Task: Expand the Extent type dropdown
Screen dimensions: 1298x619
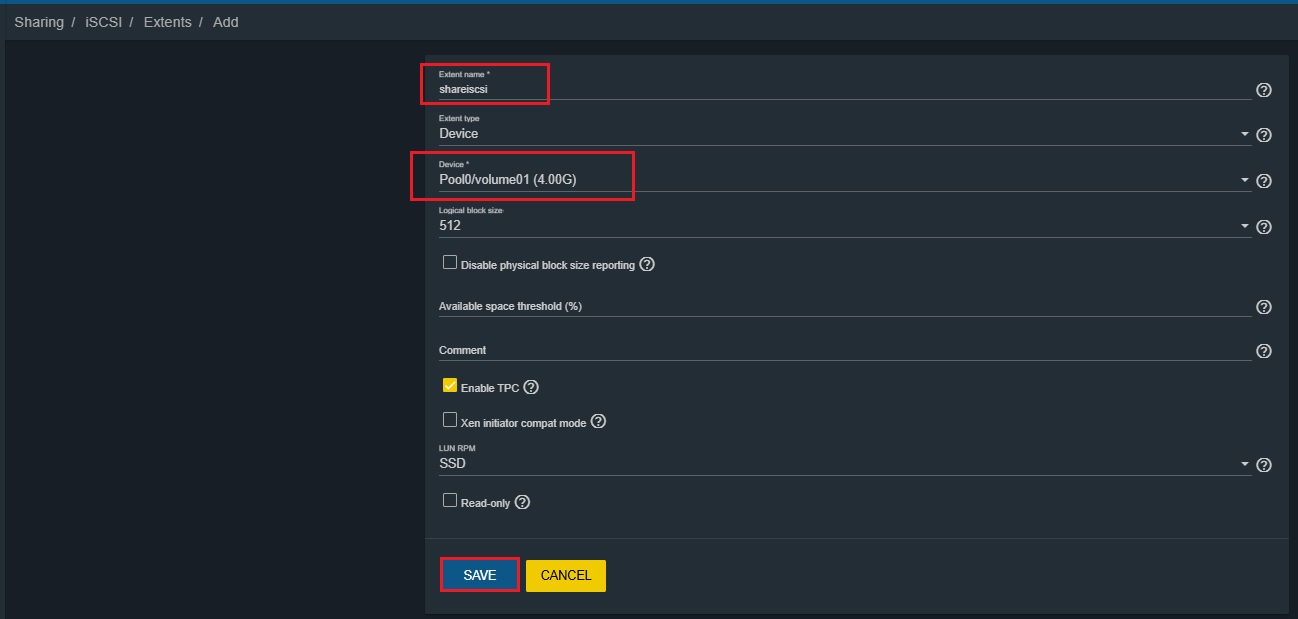Action: pos(840,134)
